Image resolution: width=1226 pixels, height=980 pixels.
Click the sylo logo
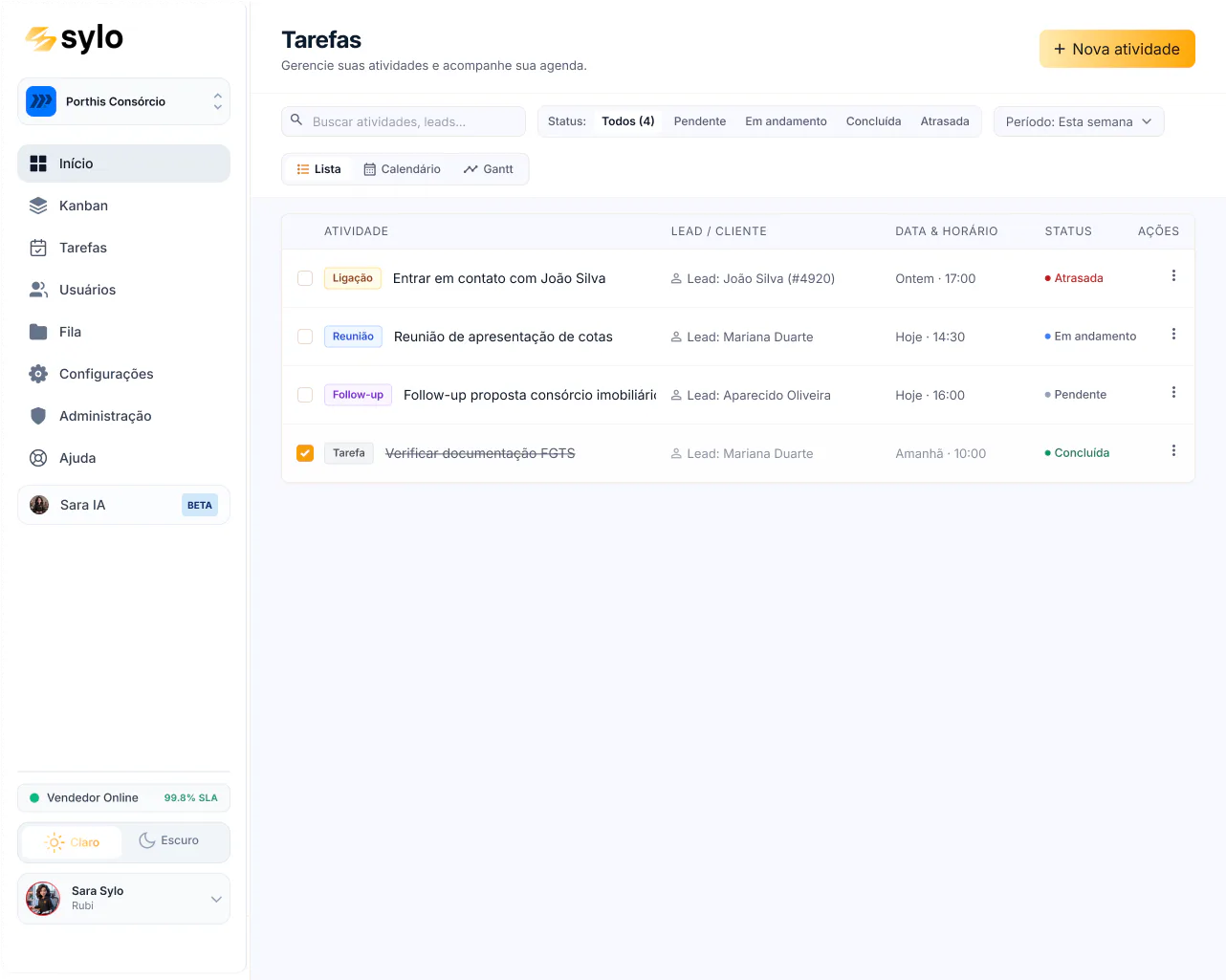pos(75,38)
